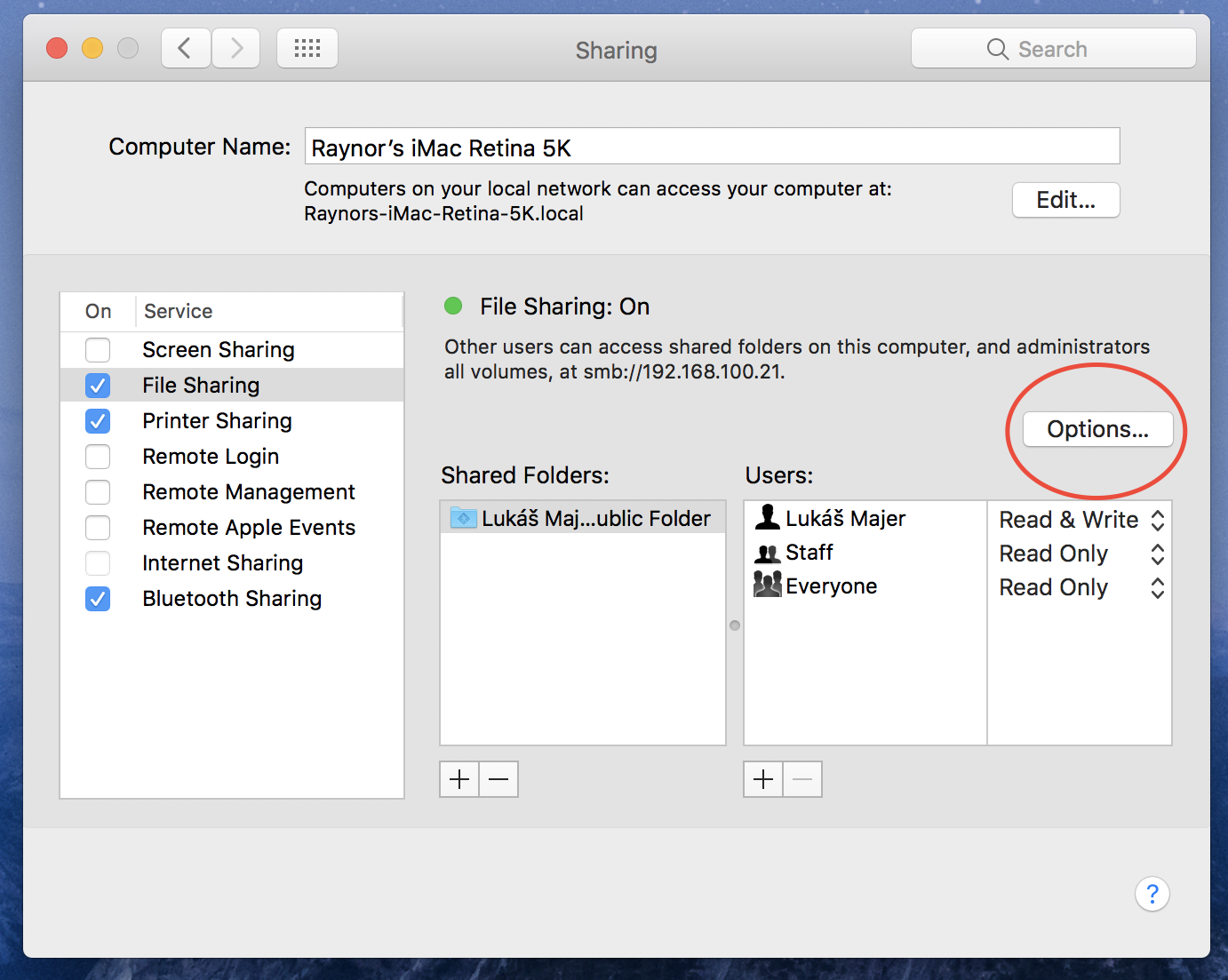
Task: Toggle Internet Sharing checkbox
Action: (98, 563)
